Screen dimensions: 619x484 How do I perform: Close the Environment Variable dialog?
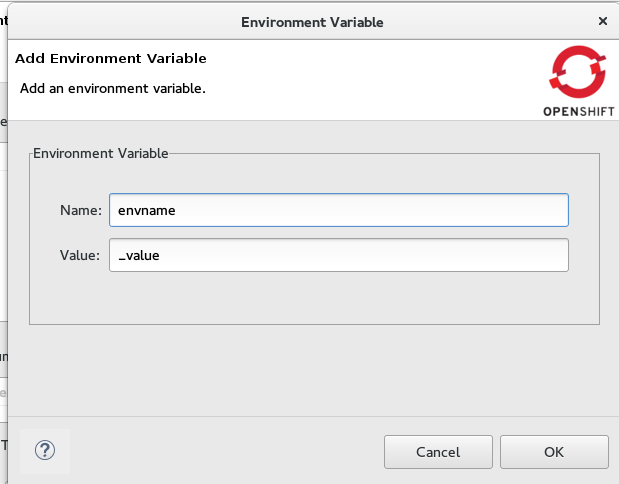click(602, 20)
